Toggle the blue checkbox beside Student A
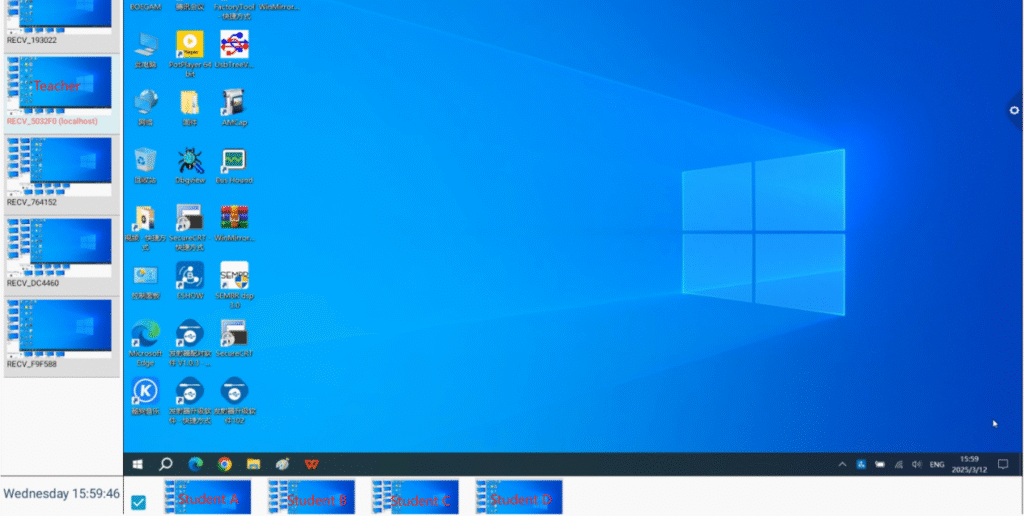 pos(139,501)
